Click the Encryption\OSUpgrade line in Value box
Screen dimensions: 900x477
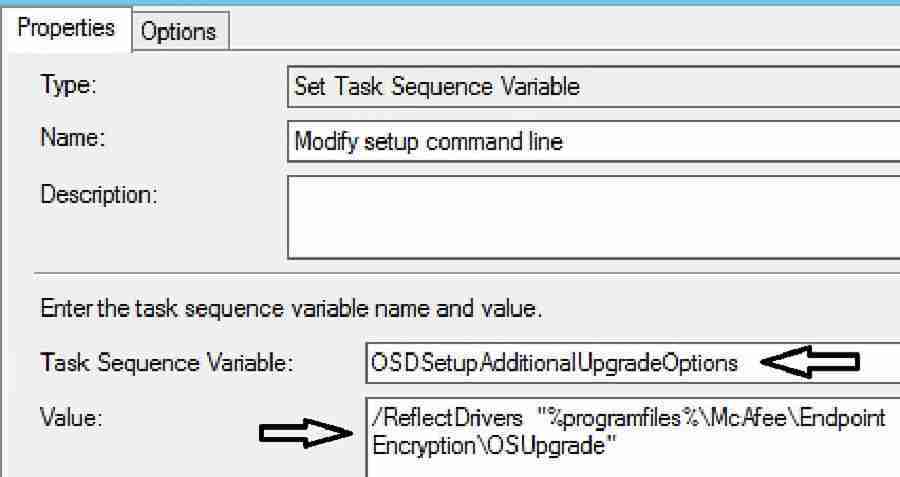pos(490,446)
